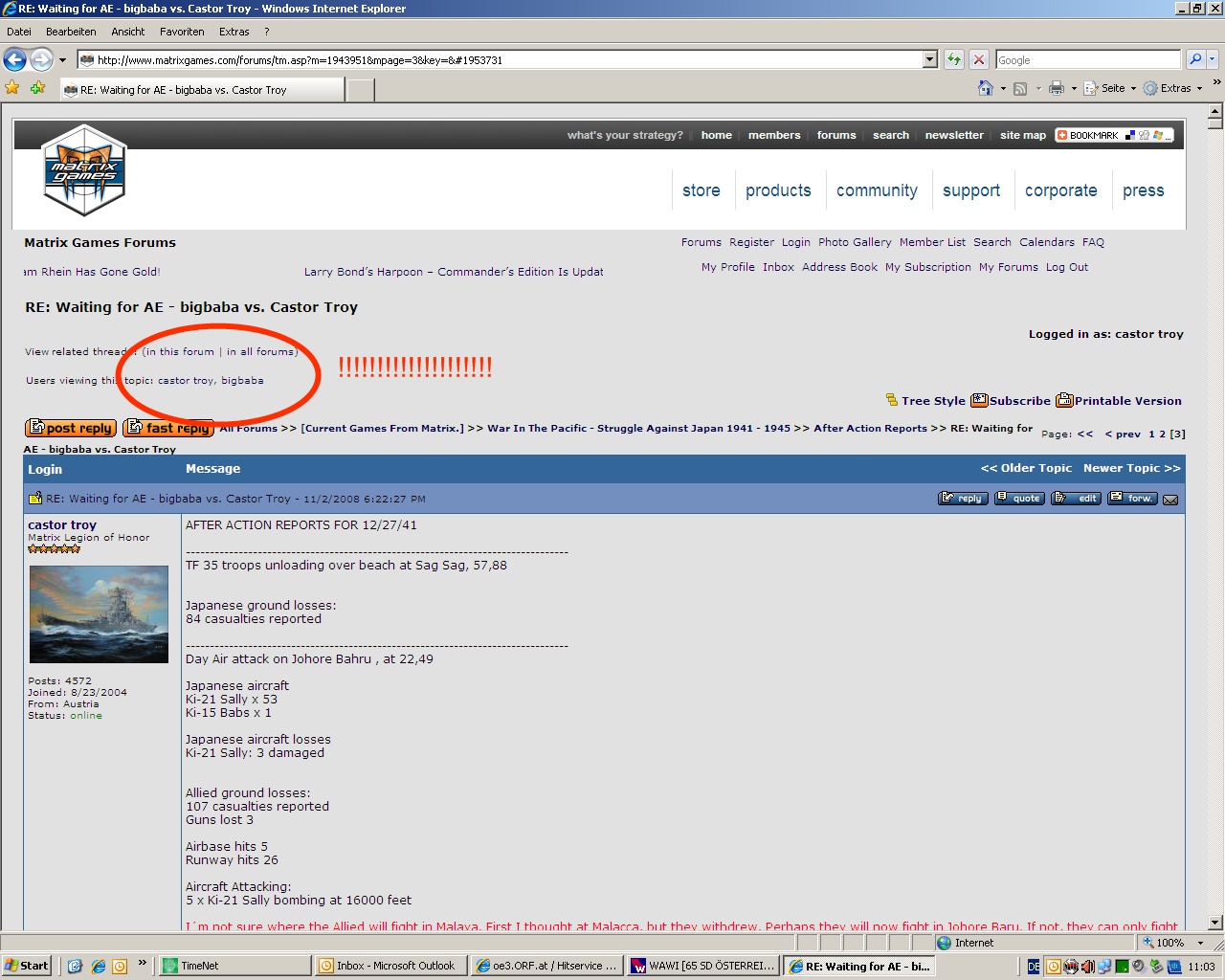Image resolution: width=1225 pixels, height=980 pixels.
Task: Click community in site navigation
Action: [877, 190]
